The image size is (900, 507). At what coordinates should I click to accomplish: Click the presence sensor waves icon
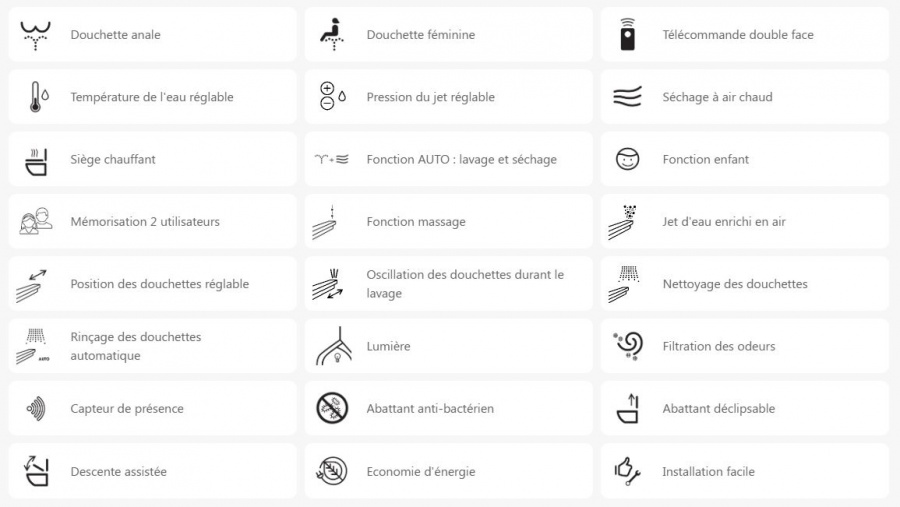36,409
